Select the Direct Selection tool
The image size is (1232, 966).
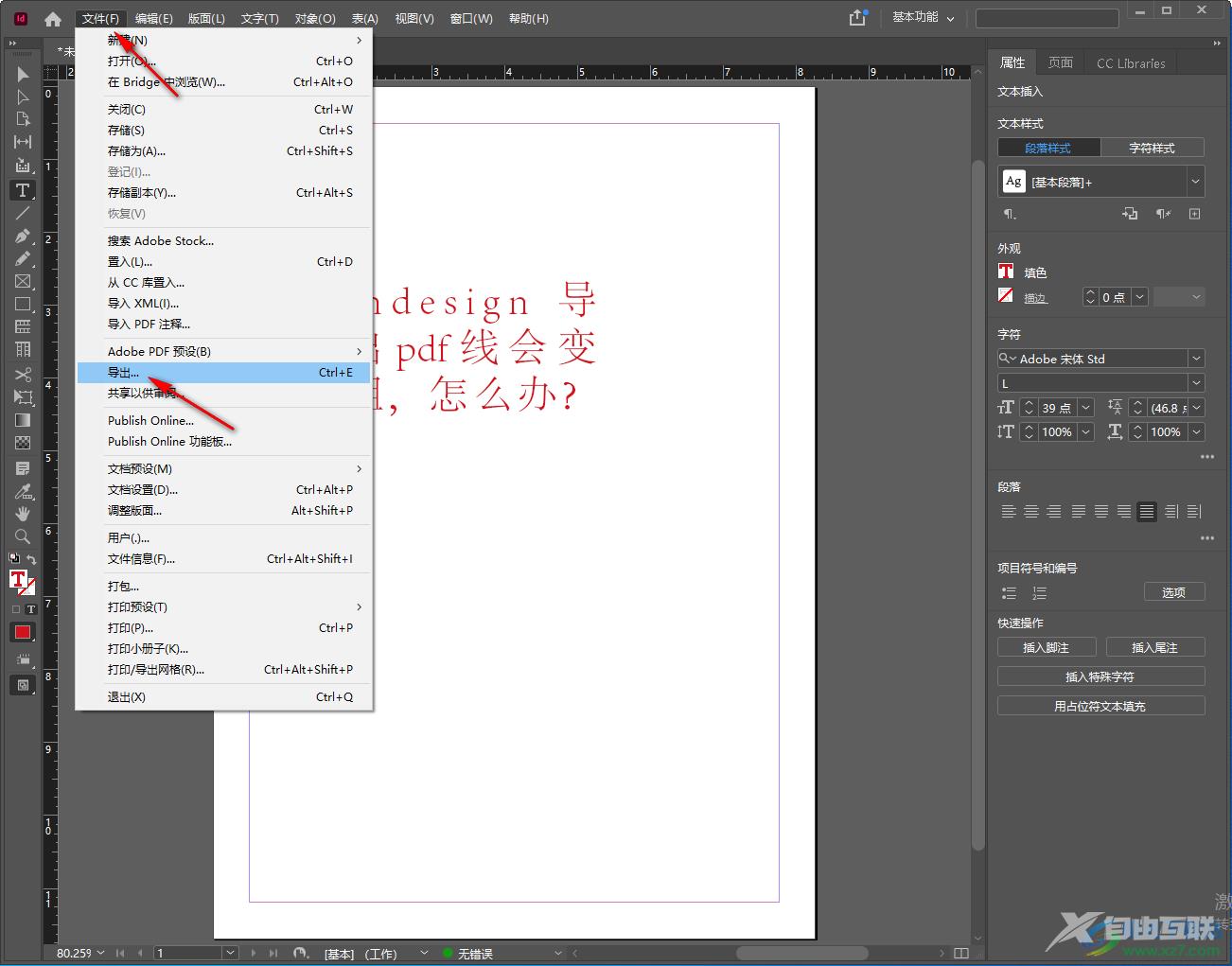[23, 97]
